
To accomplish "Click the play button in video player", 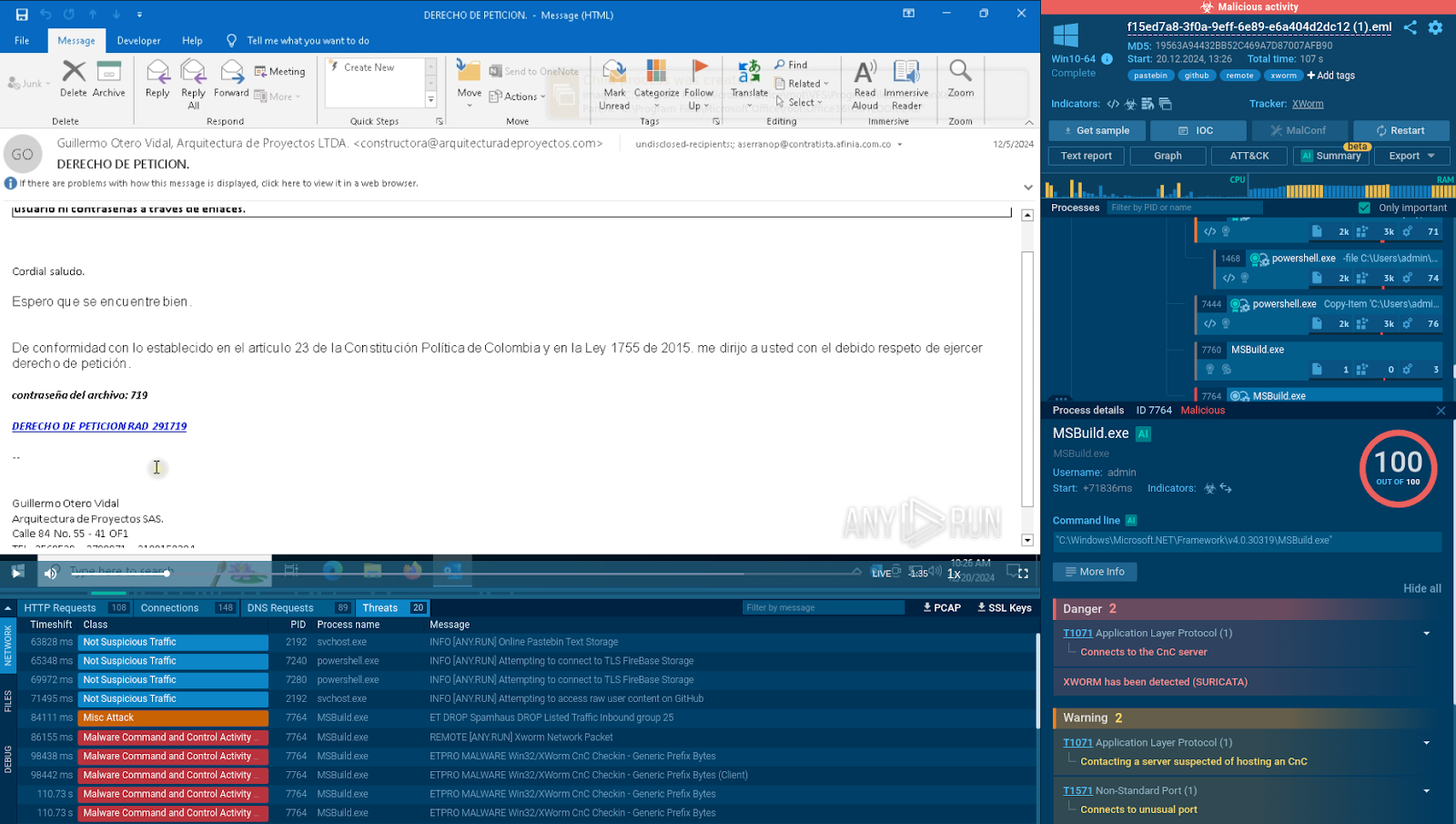I will click(x=17, y=573).
